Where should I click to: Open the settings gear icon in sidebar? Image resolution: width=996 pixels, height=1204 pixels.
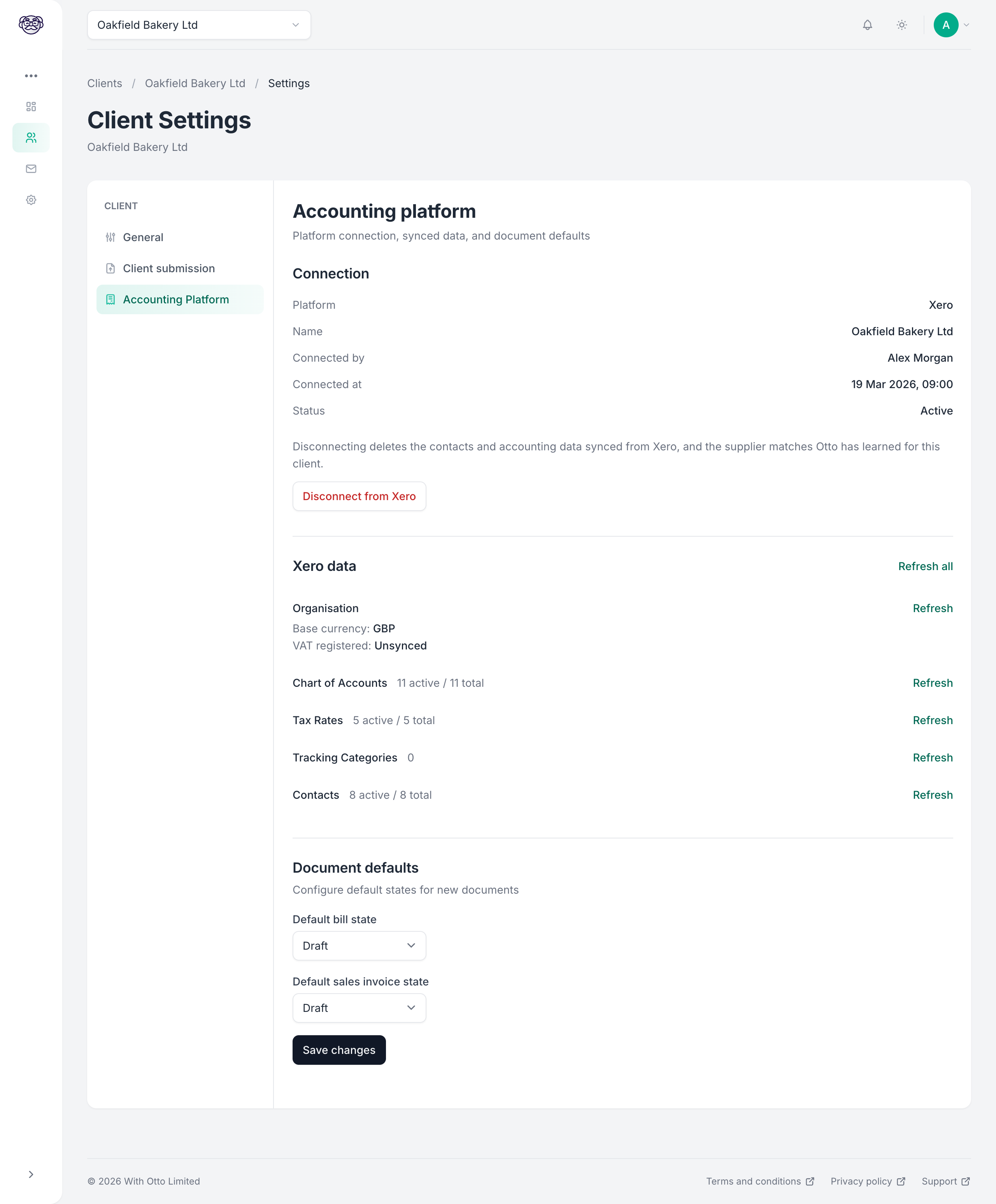point(31,199)
